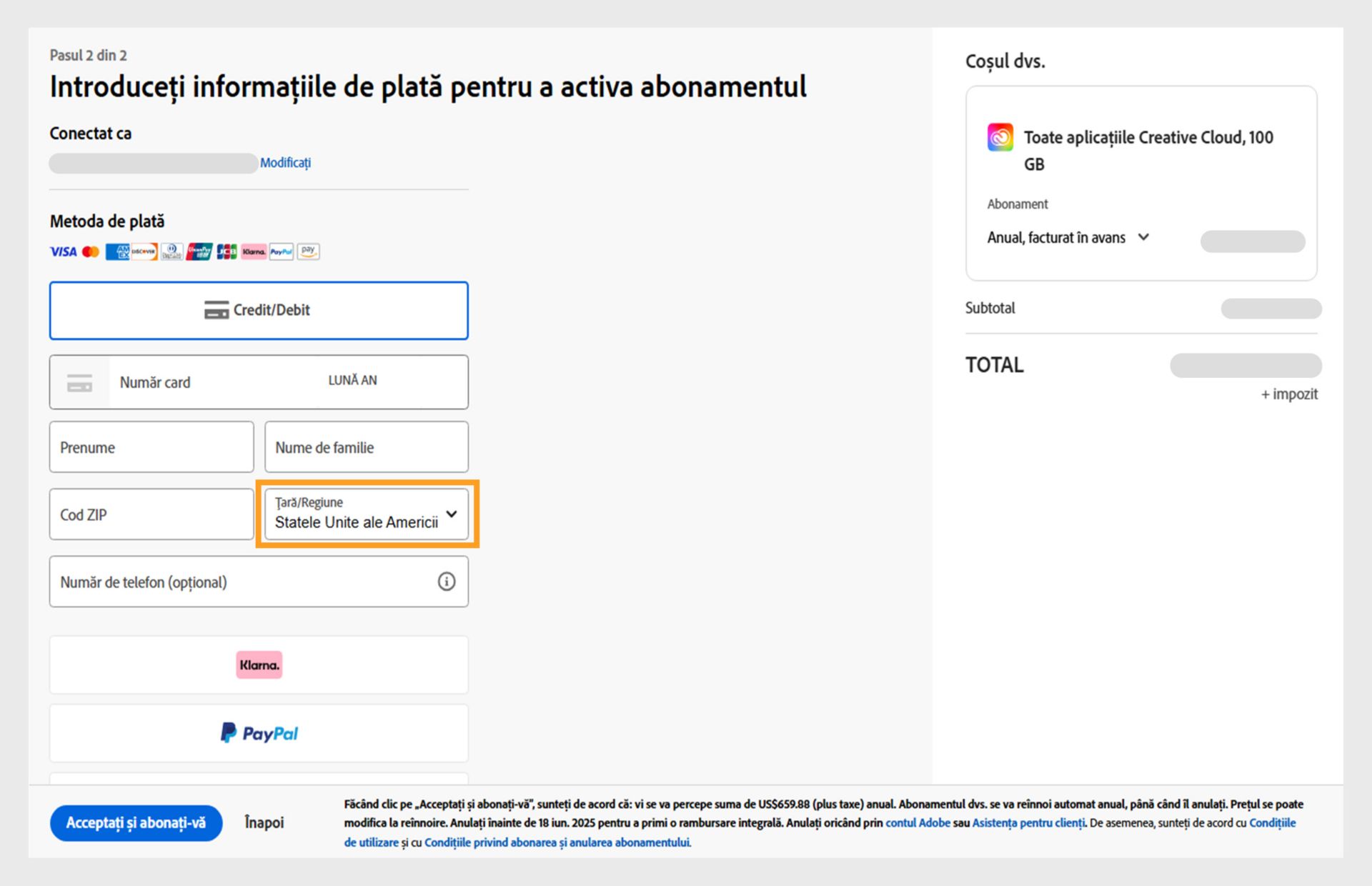Click the American Express card icon
This screenshot has width=1372, height=886.
pyautogui.click(x=116, y=252)
